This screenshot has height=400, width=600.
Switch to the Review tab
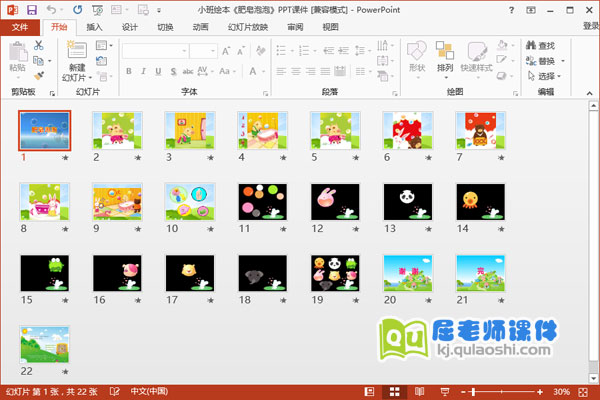(295, 27)
